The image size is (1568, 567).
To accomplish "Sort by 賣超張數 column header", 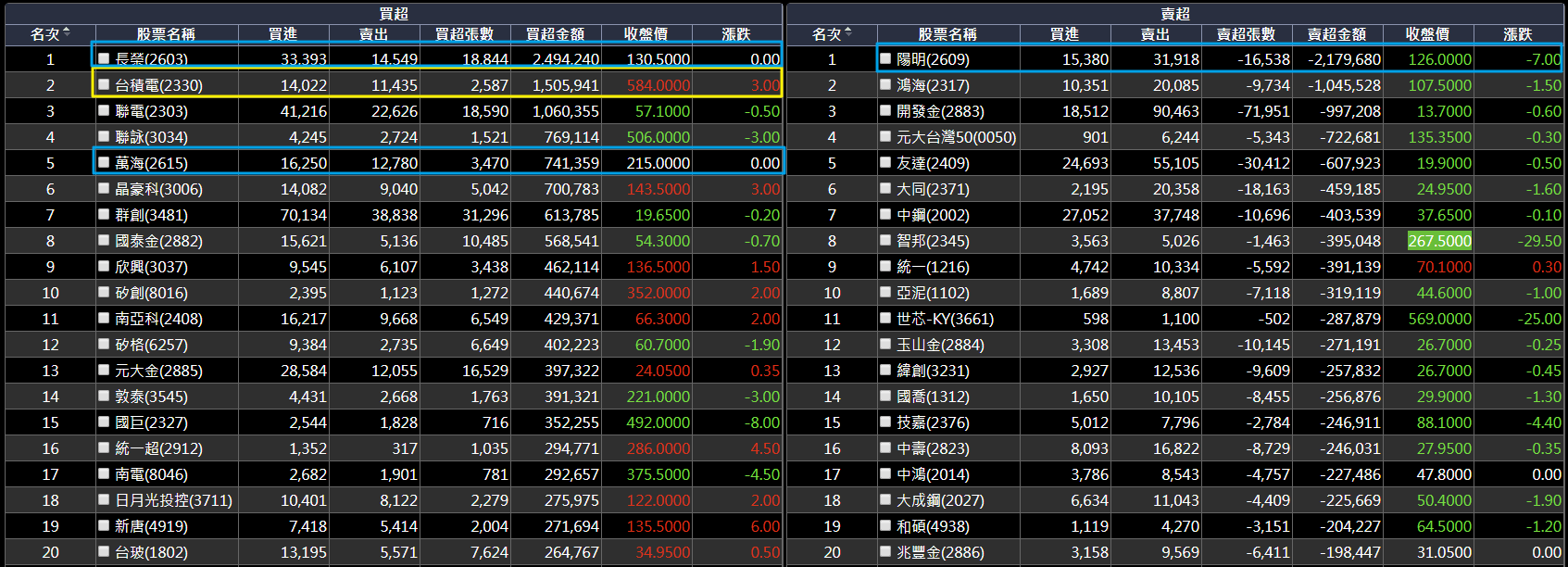I will pos(1246,34).
